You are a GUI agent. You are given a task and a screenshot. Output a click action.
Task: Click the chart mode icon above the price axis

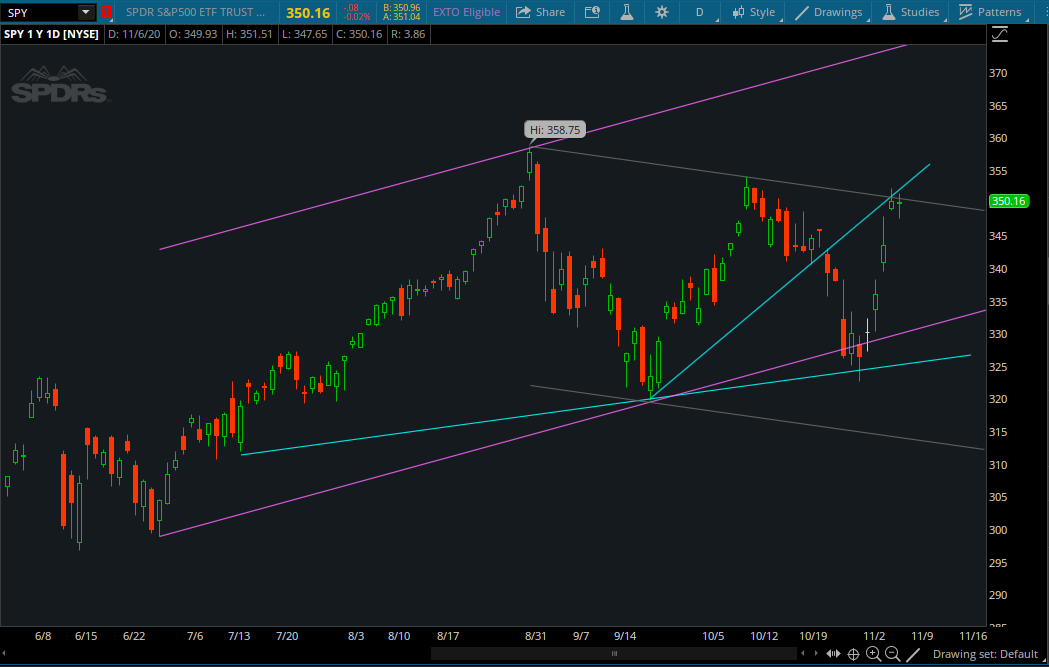click(x=999, y=34)
